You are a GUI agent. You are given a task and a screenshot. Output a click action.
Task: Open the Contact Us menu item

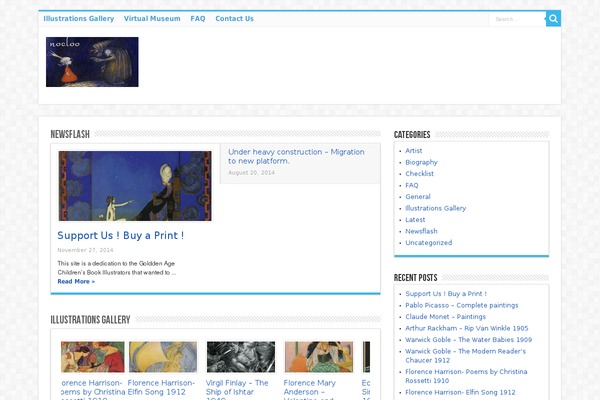click(x=234, y=18)
